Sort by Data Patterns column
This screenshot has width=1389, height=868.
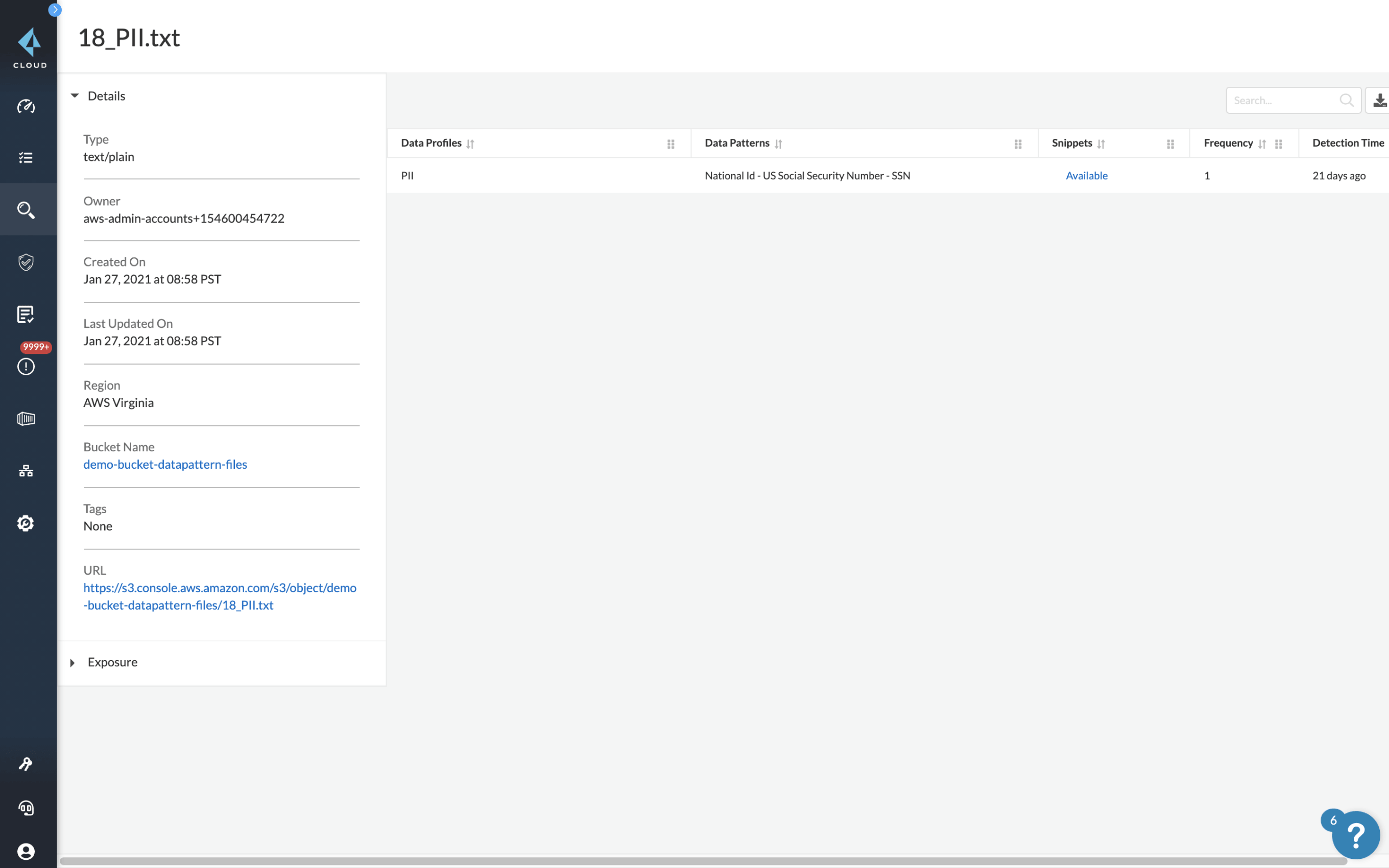click(780, 143)
